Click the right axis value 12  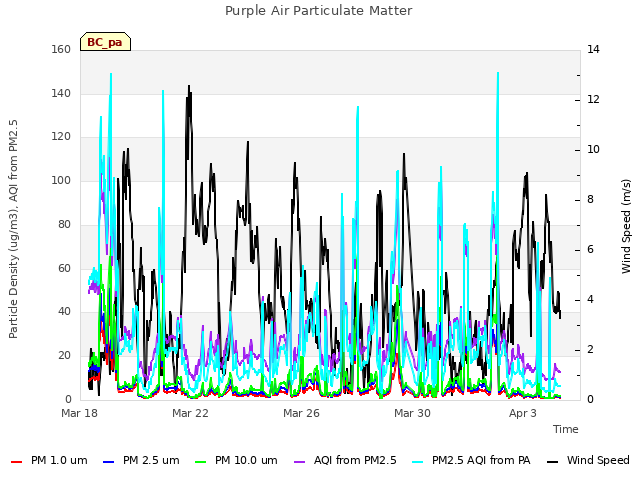[x=593, y=100]
